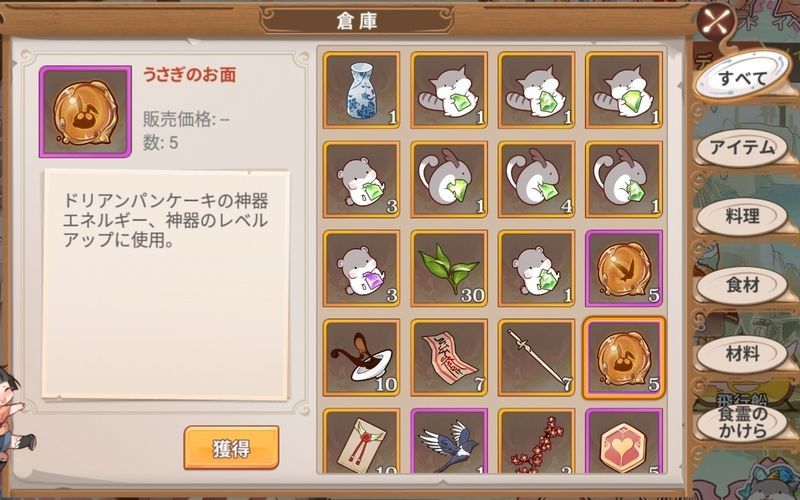Switch to the すべて tab

[743, 78]
